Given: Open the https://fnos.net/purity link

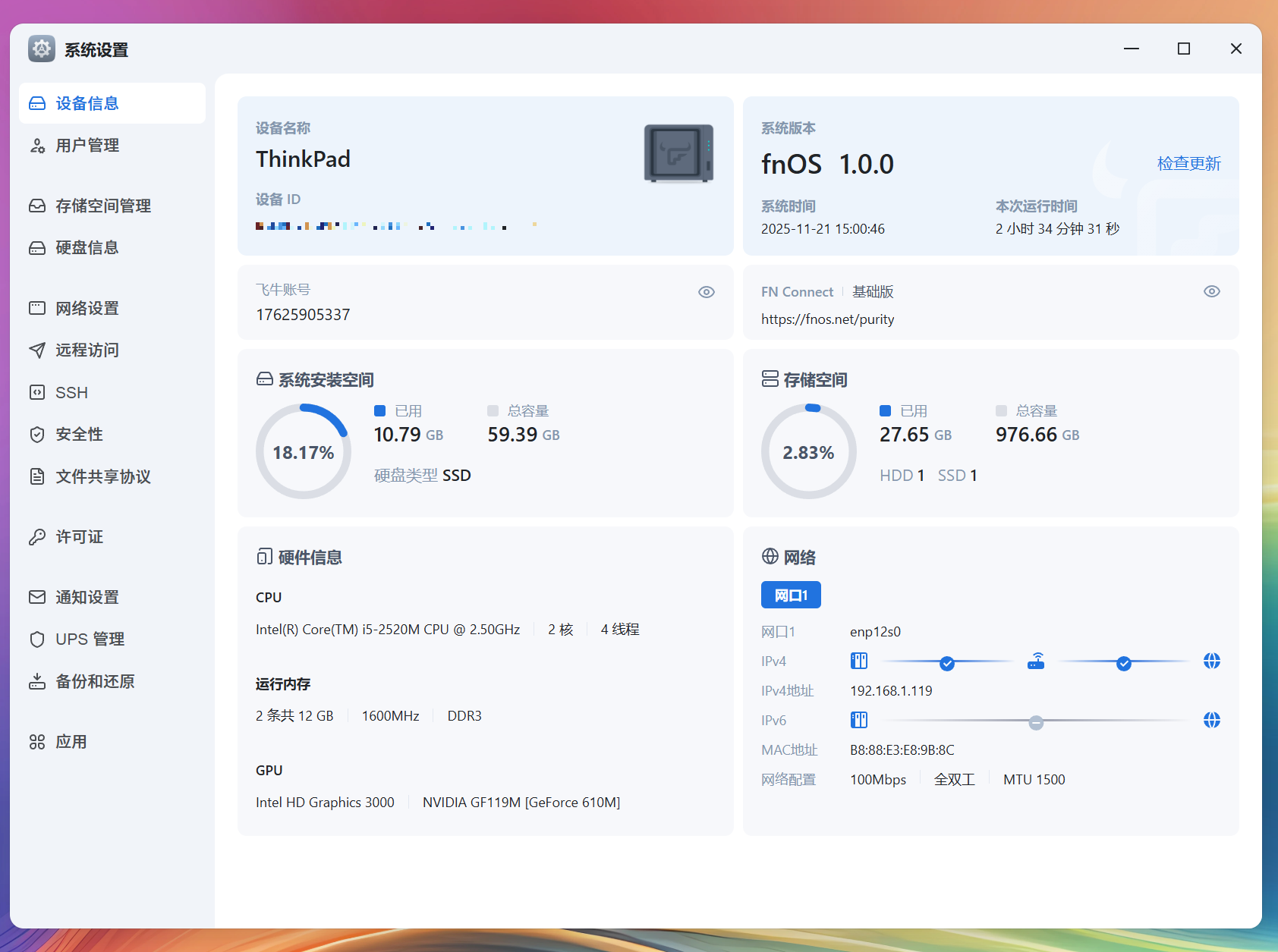Looking at the screenshot, I should [x=827, y=319].
